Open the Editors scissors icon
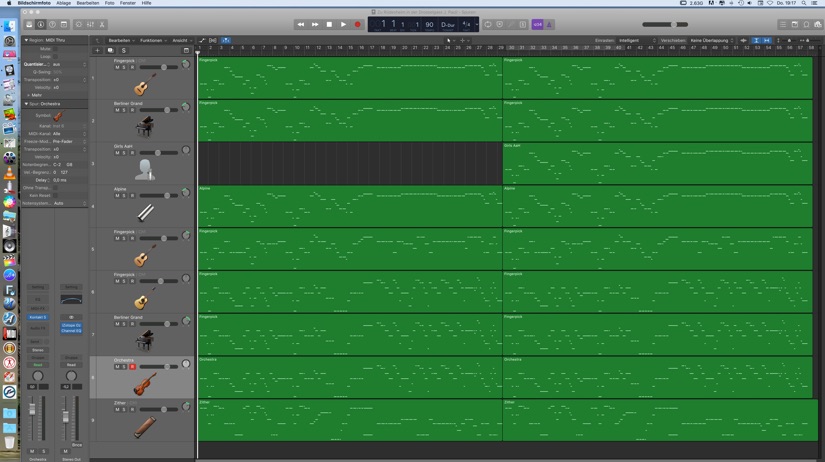The image size is (825, 462). 102,25
